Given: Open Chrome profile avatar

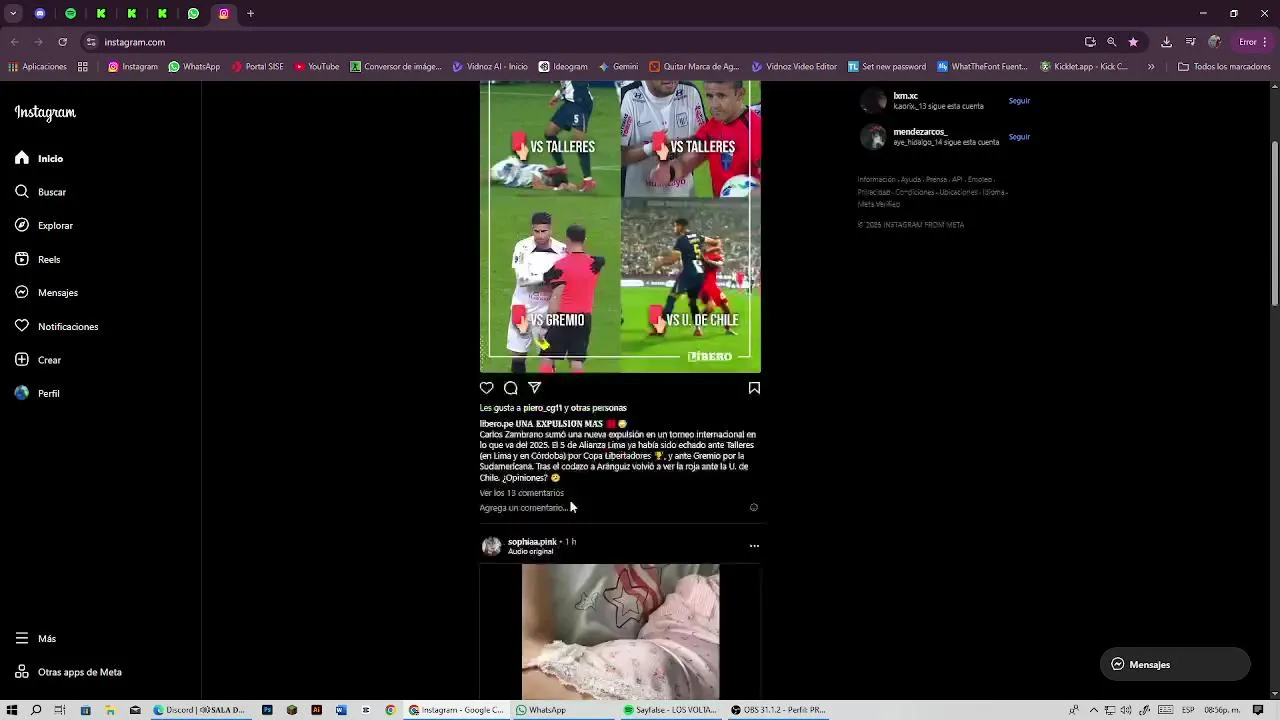Looking at the screenshot, I should click(x=1214, y=42).
